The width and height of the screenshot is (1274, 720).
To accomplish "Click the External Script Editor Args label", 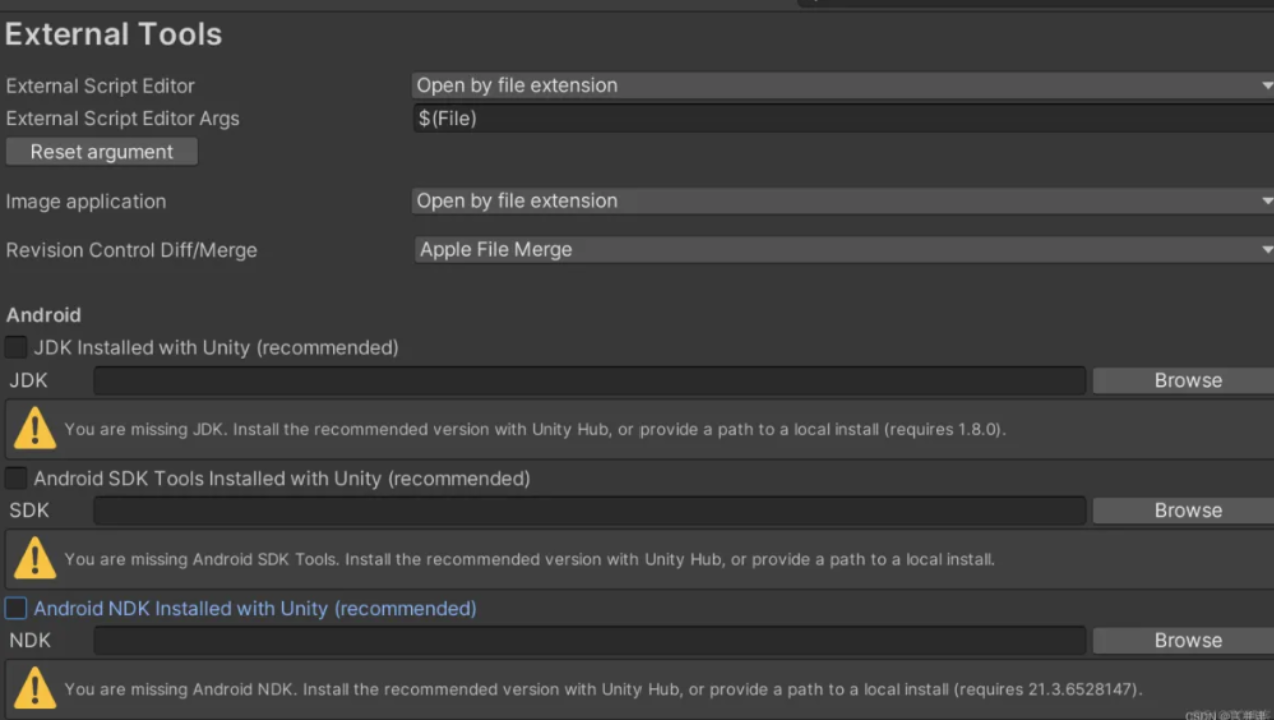I will (x=122, y=119).
